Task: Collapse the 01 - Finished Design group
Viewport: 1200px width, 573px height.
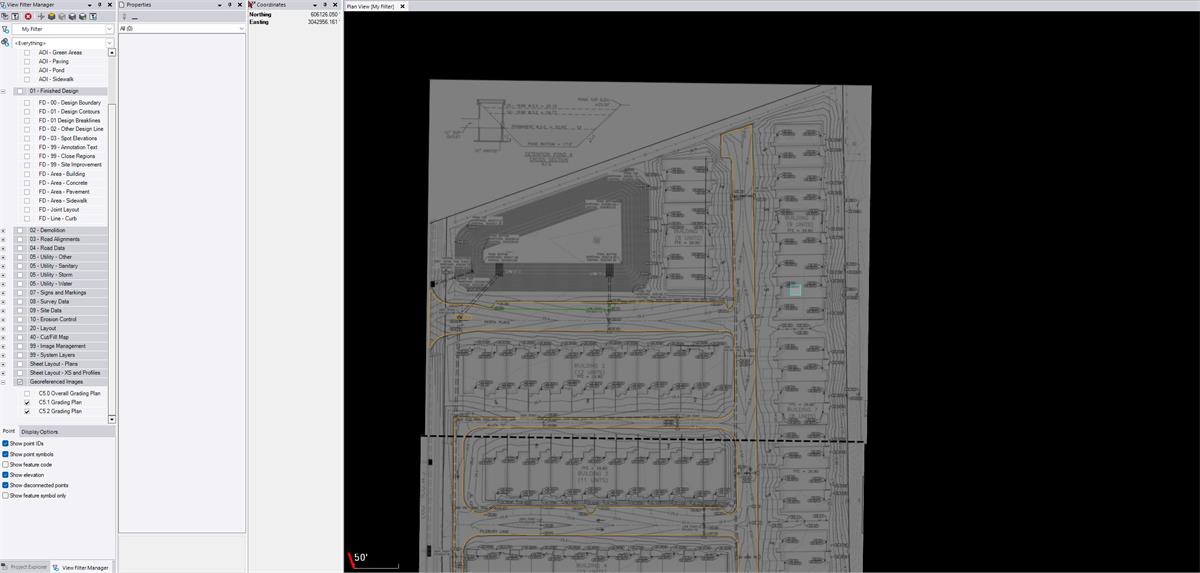Action: 4,91
